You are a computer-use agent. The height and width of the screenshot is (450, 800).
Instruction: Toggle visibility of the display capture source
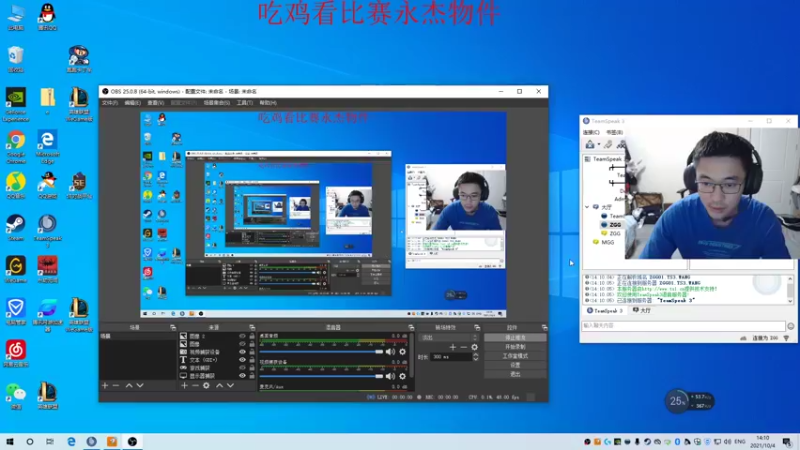click(242, 376)
